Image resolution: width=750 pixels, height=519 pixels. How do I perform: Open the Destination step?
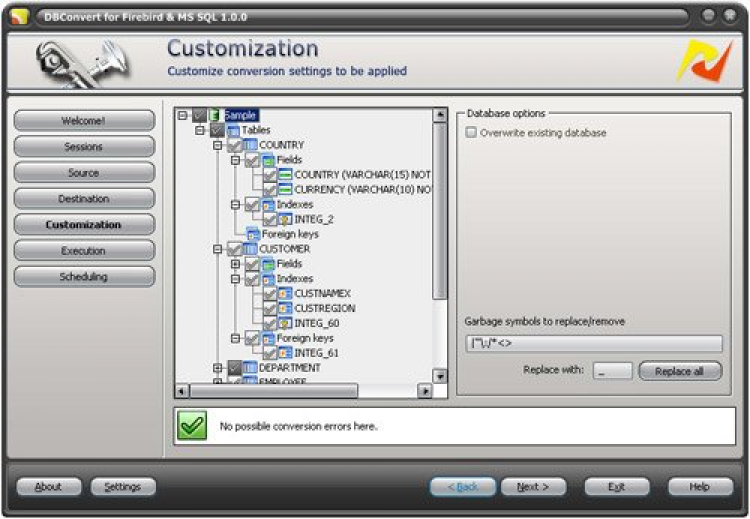point(84,199)
